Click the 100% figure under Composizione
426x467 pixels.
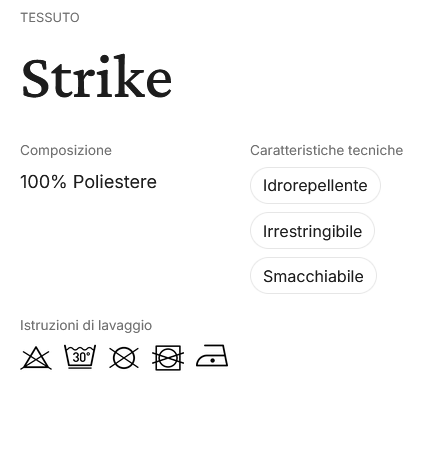(x=43, y=182)
